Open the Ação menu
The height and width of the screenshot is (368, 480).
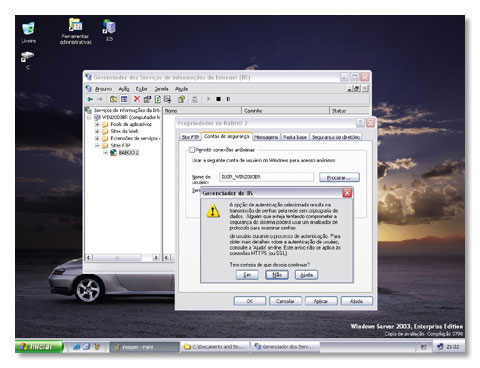pyautogui.click(x=124, y=89)
